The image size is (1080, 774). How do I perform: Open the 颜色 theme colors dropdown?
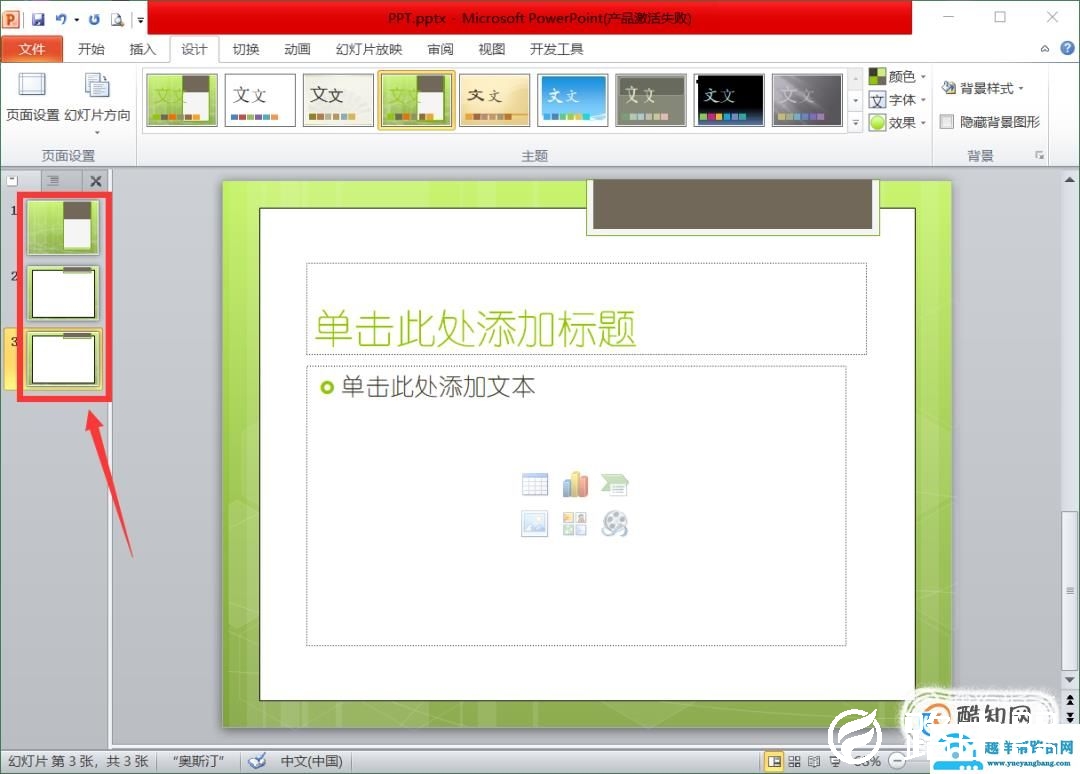tap(897, 75)
